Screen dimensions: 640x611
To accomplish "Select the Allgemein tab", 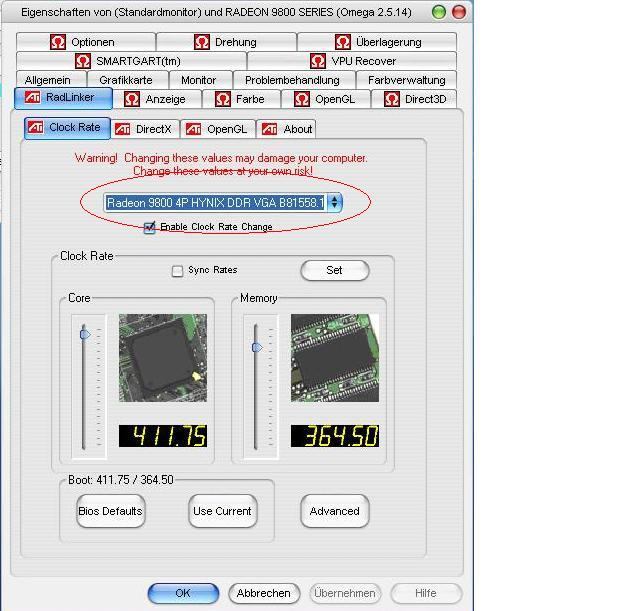I will (51, 80).
